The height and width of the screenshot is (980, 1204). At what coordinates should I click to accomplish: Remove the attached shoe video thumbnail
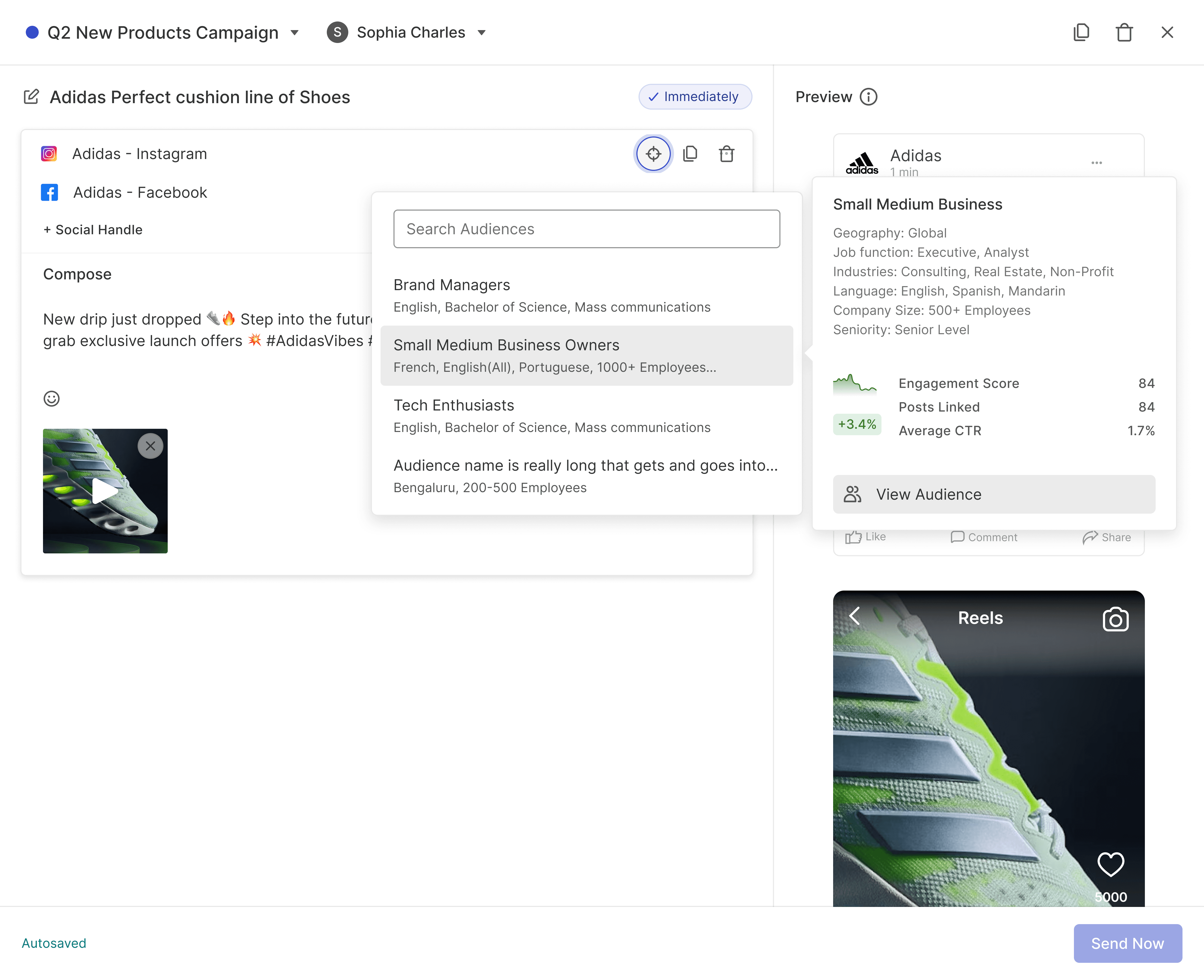pyautogui.click(x=150, y=446)
